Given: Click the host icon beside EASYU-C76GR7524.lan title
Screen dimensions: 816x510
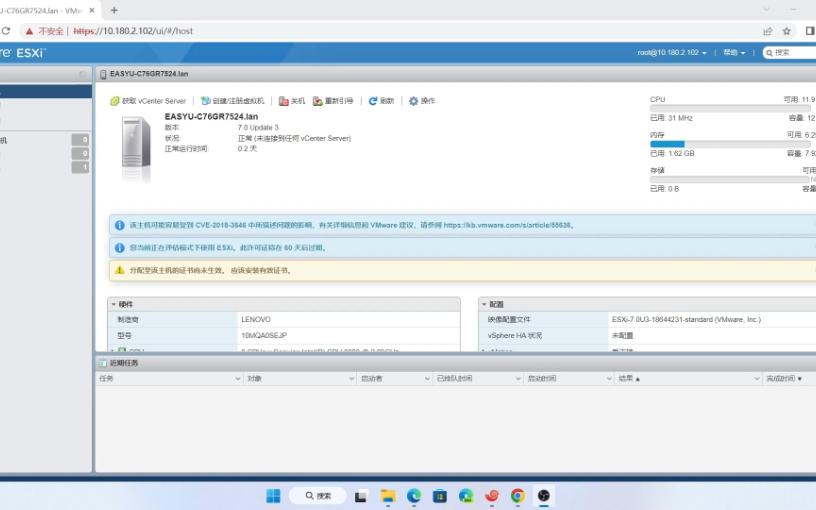Looking at the screenshot, I should coord(103,74).
